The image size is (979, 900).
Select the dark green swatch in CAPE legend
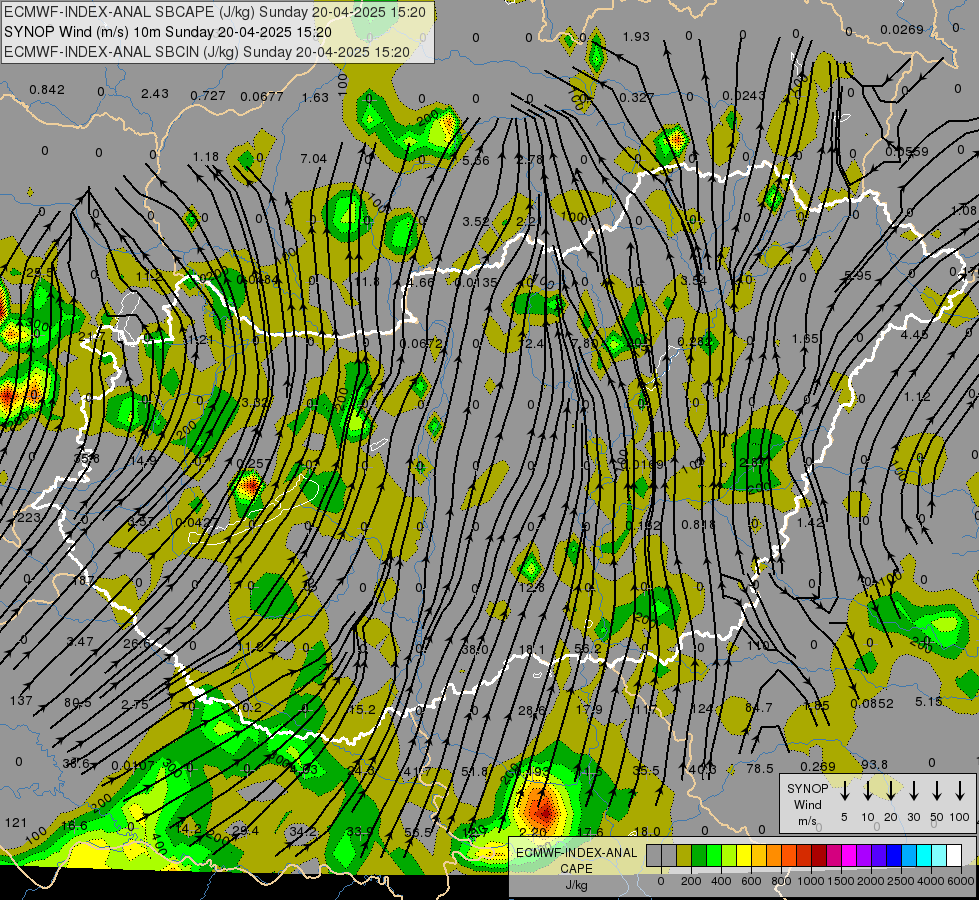coord(699,856)
